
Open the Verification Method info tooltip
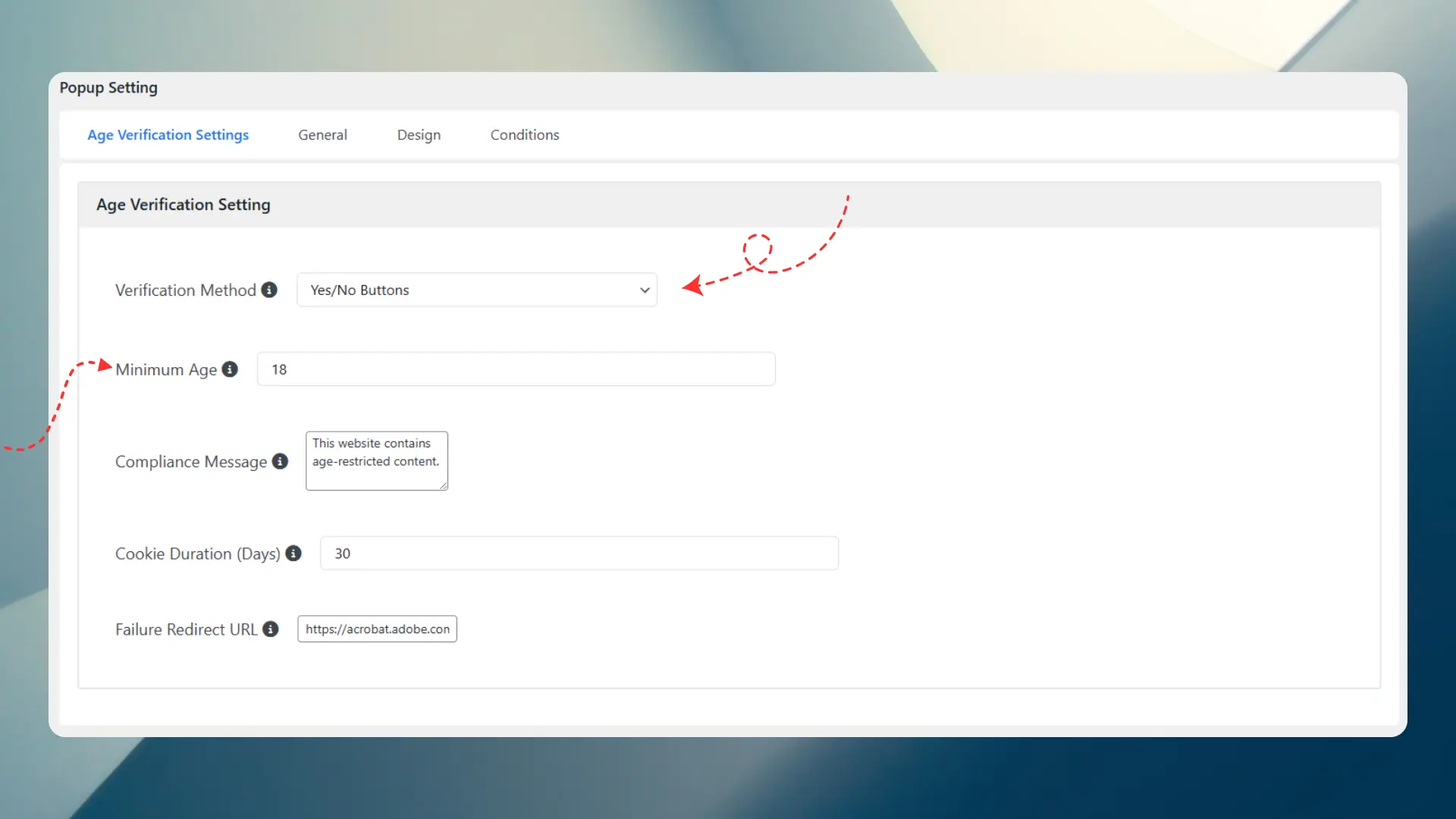[x=270, y=290]
